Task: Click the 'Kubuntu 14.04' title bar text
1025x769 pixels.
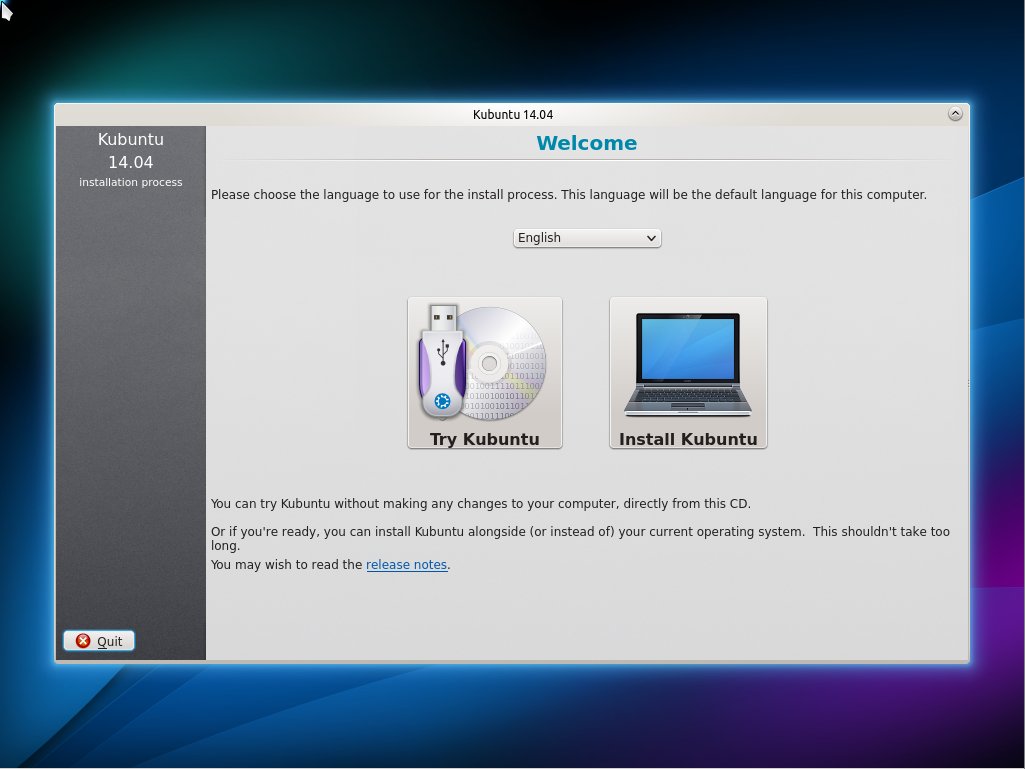Action: point(513,114)
